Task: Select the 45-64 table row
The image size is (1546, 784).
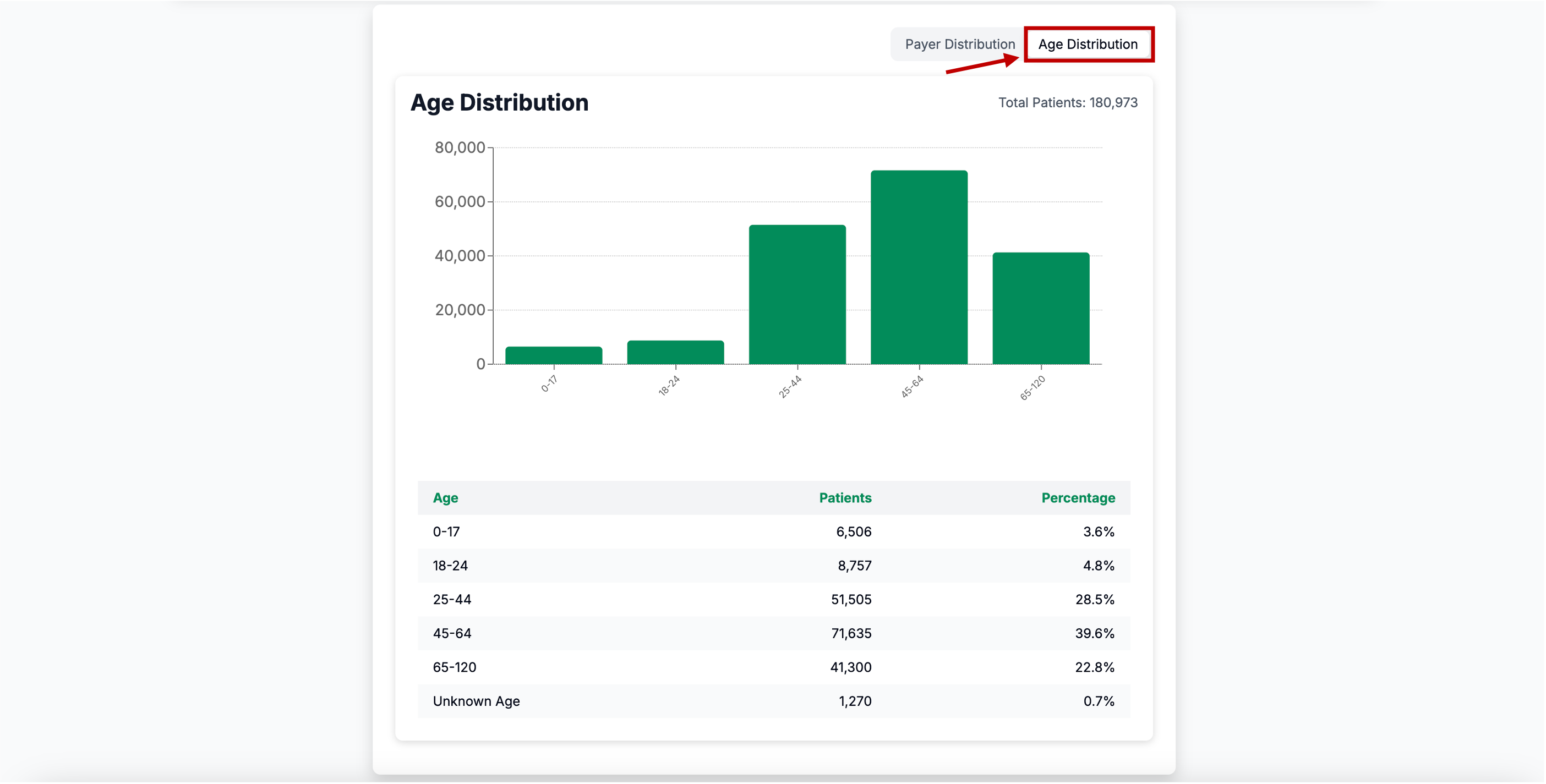Action: (773, 633)
